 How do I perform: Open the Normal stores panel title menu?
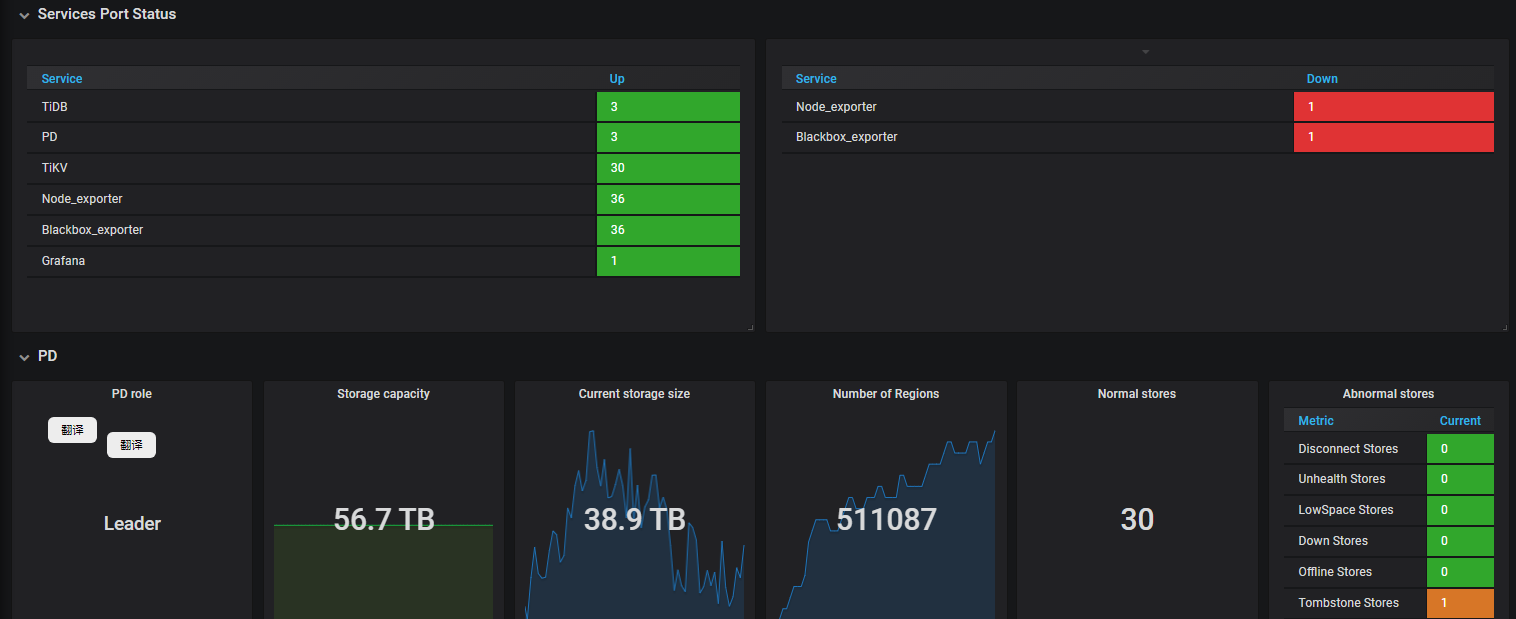click(x=1136, y=394)
